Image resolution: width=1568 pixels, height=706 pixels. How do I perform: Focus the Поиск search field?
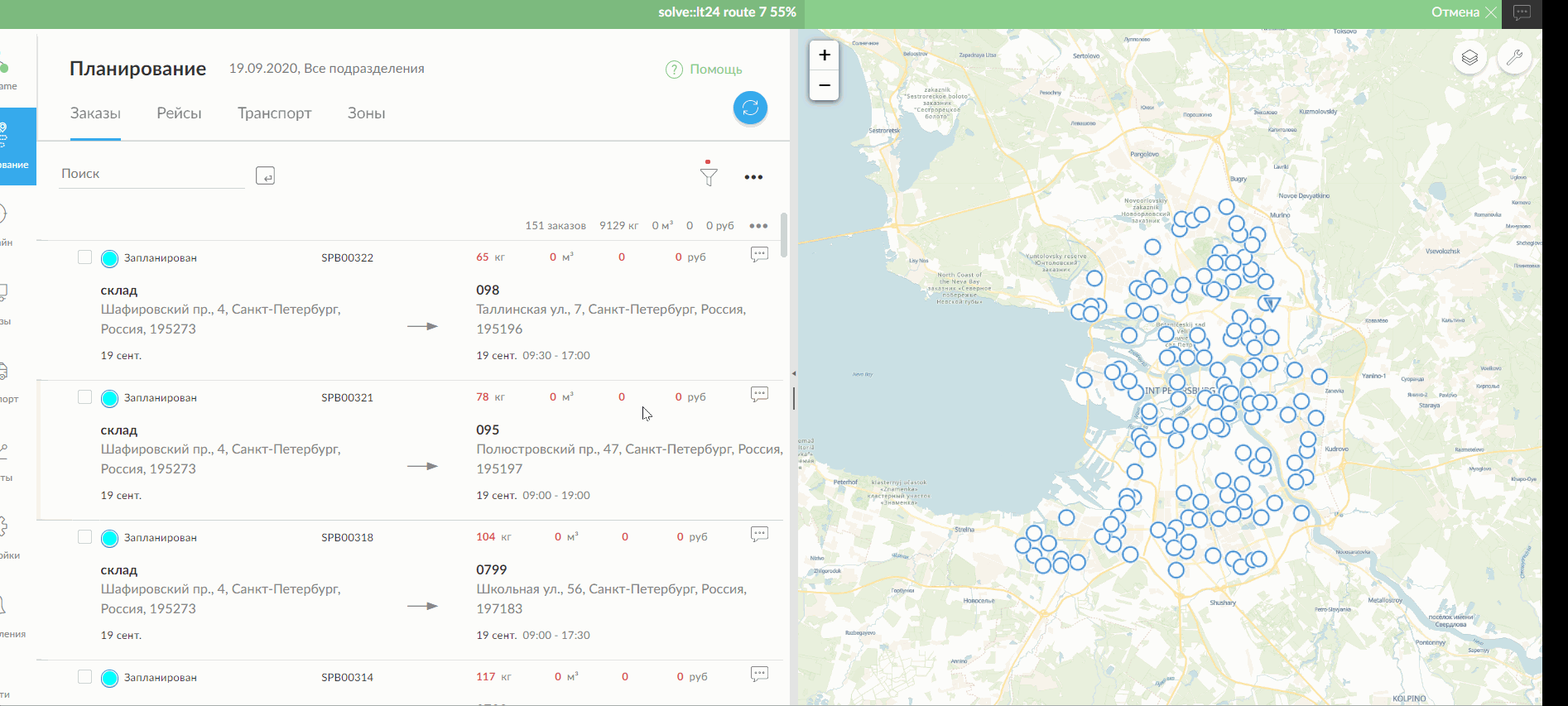point(152,174)
